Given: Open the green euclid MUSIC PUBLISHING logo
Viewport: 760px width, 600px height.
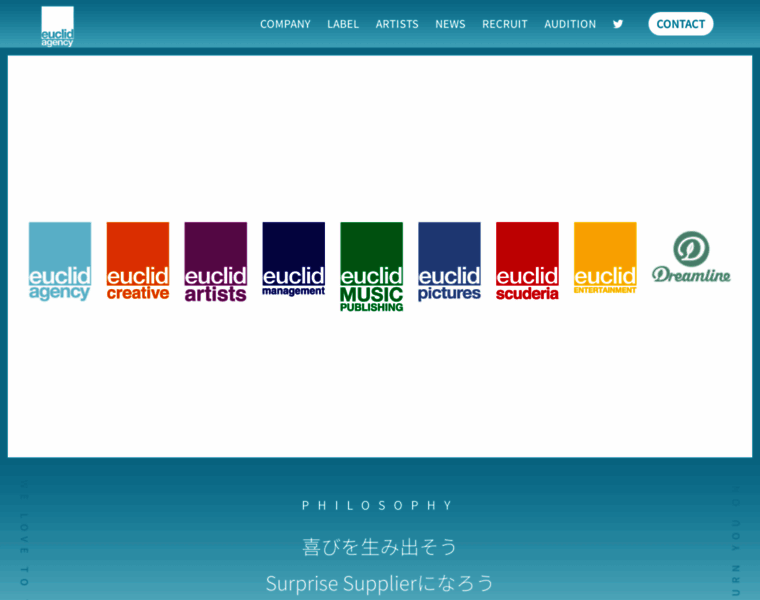Looking at the screenshot, I should [371, 267].
